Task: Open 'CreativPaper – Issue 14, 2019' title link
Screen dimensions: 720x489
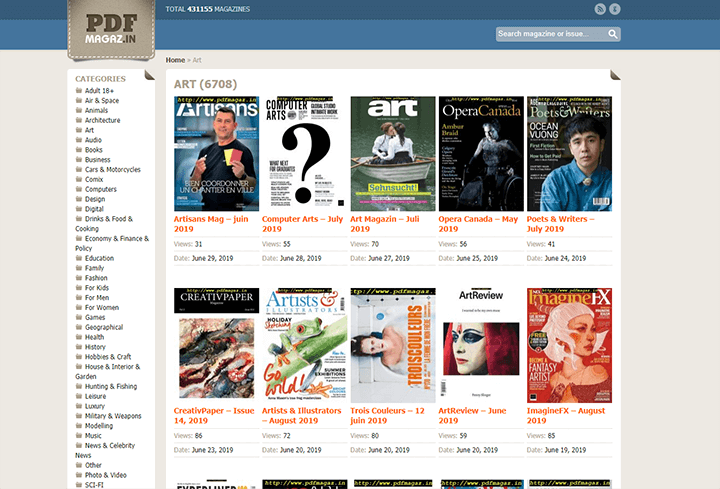Action: click(x=214, y=416)
